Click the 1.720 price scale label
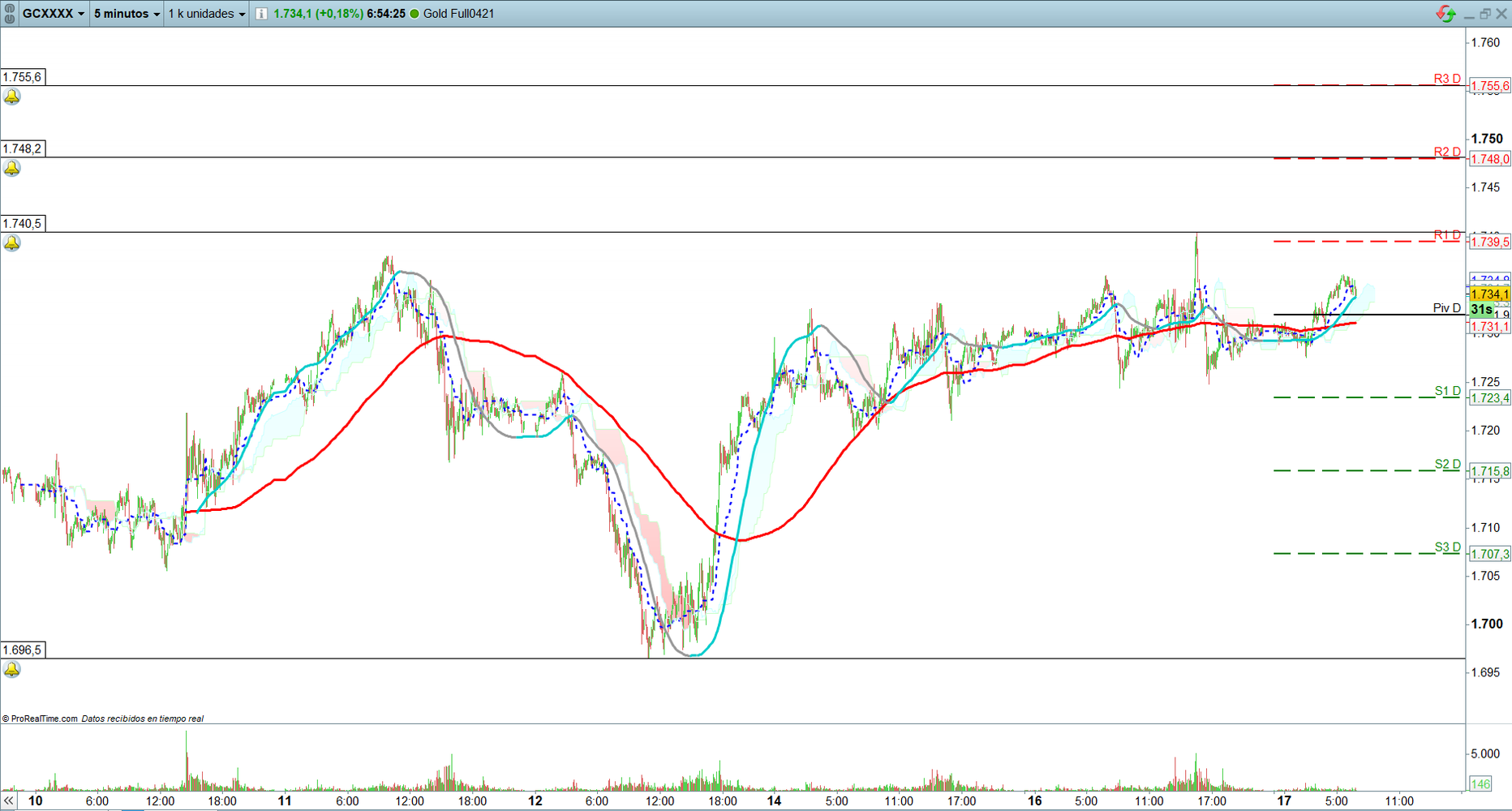Screen dimensions: 1512x811 click(1486, 430)
